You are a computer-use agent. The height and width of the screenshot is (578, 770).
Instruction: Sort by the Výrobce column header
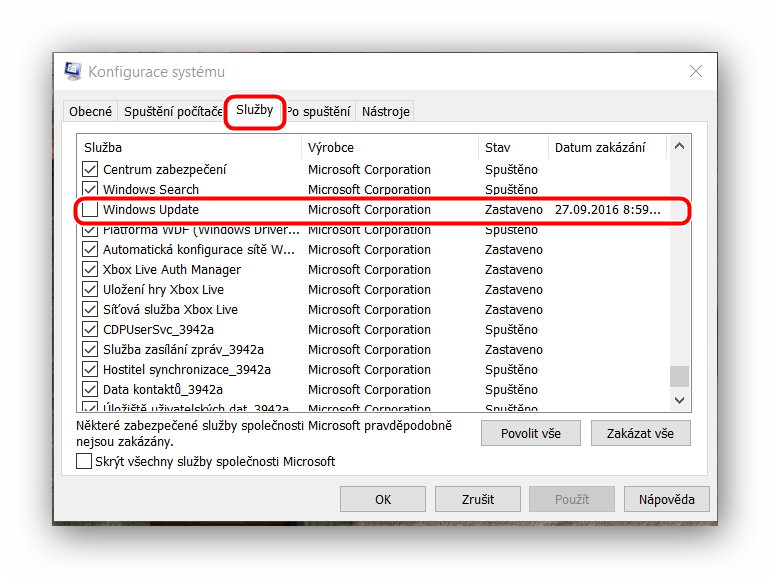(390, 147)
